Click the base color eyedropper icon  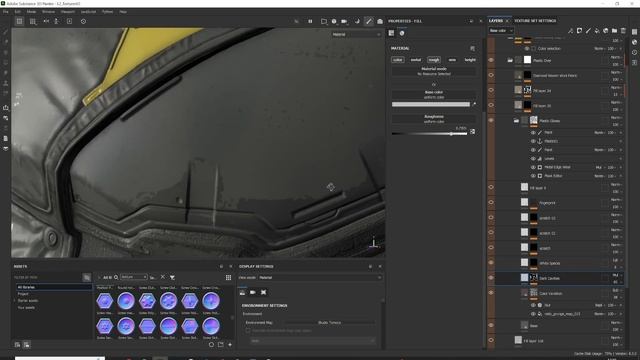(x=474, y=104)
